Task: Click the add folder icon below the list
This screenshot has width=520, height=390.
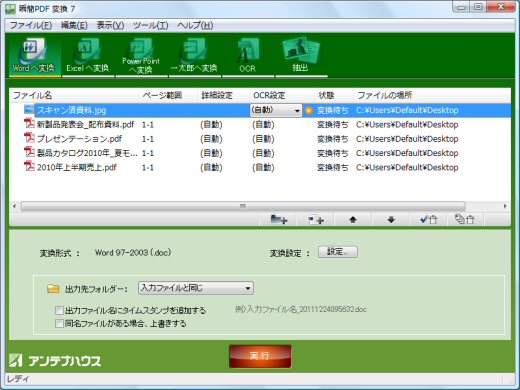Action: [x=279, y=219]
